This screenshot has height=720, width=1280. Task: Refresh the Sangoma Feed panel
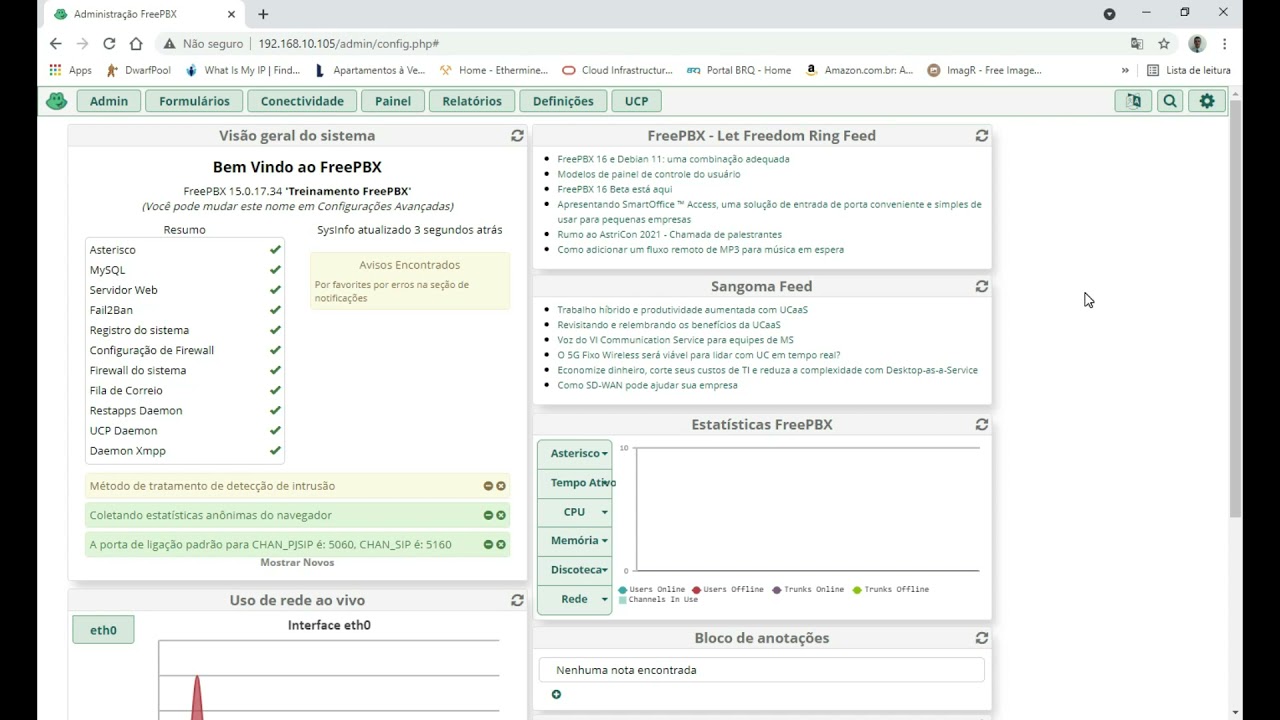[x=982, y=286]
